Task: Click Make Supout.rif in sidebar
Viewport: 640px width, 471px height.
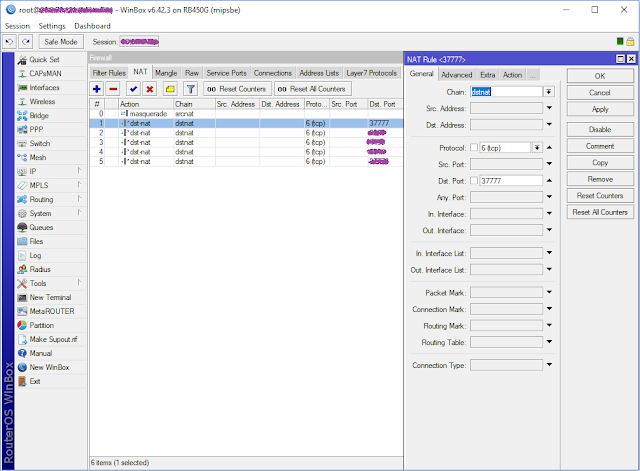Action: (x=53, y=339)
